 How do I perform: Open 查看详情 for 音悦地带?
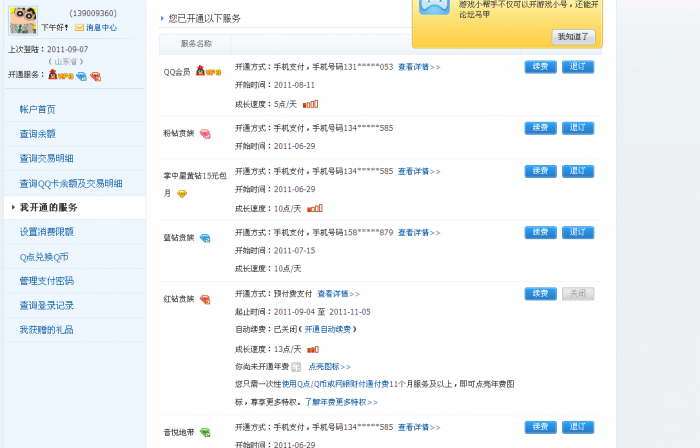click(x=419, y=427)
